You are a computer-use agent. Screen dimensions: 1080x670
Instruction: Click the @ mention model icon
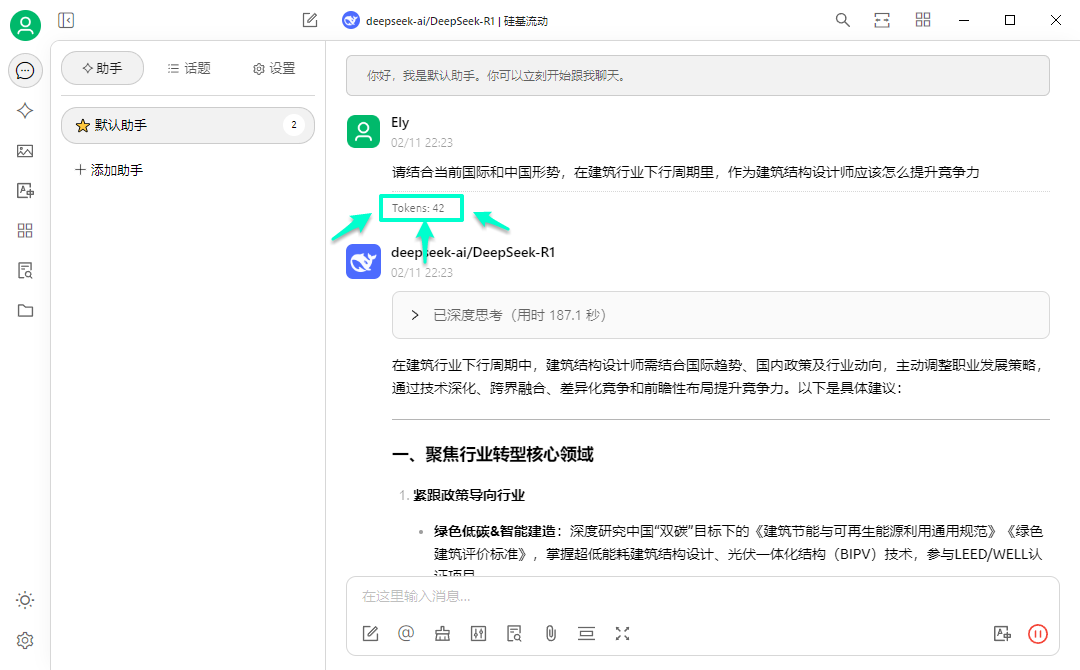coord(406,633)
